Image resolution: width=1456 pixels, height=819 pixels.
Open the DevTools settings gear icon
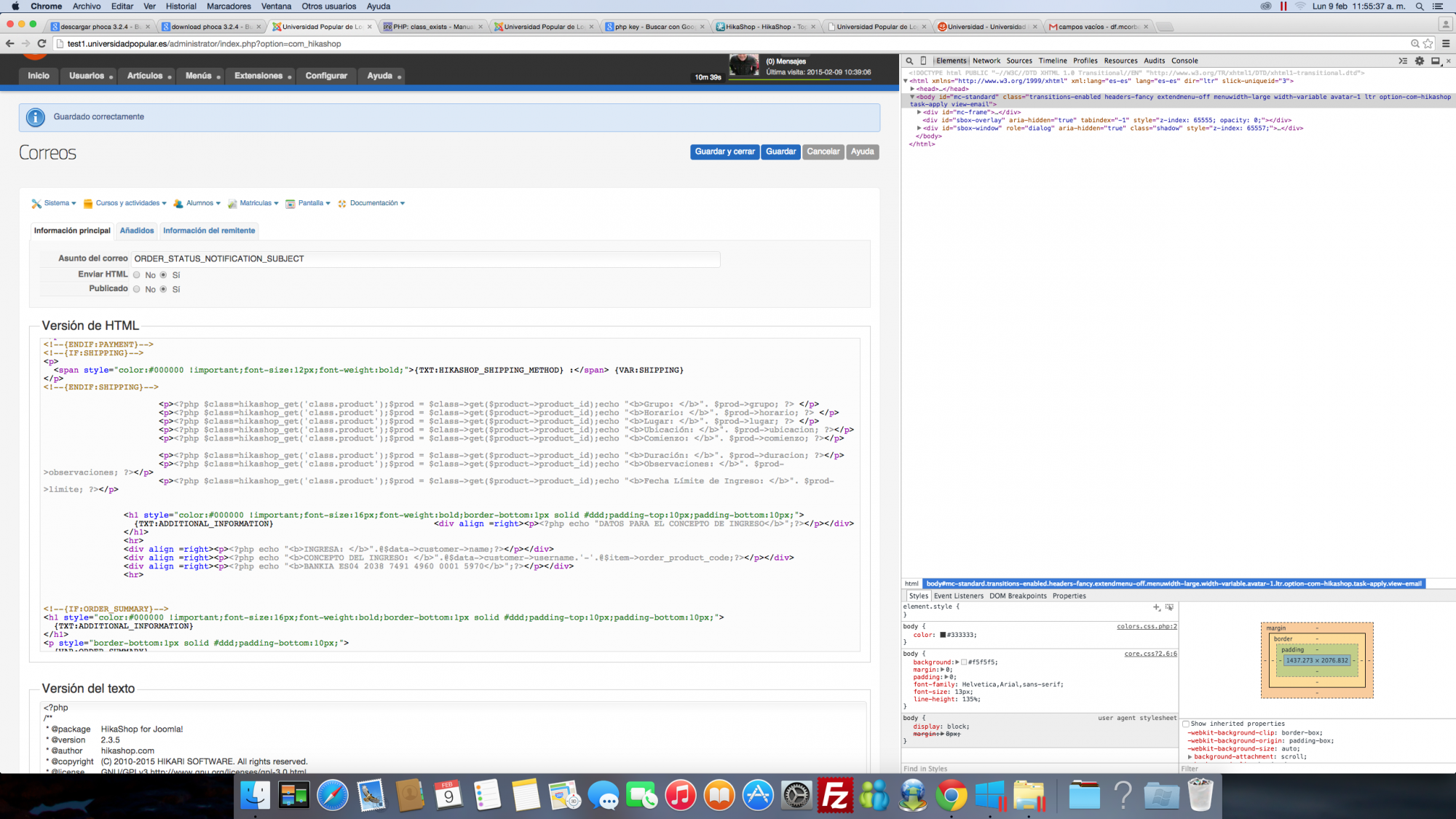click(1420, 61)
